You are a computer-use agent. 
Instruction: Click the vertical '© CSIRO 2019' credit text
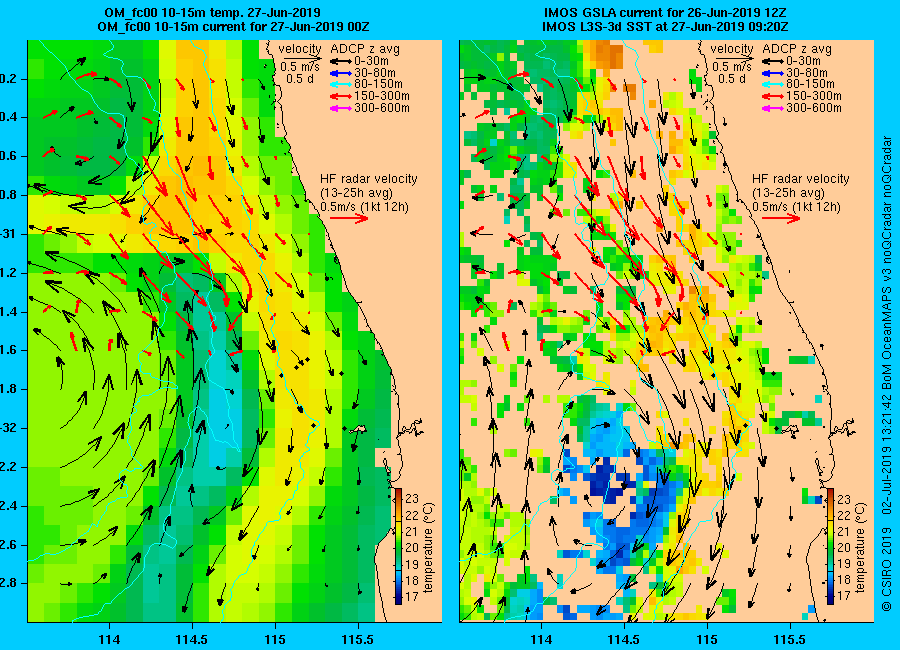(887, 570)
